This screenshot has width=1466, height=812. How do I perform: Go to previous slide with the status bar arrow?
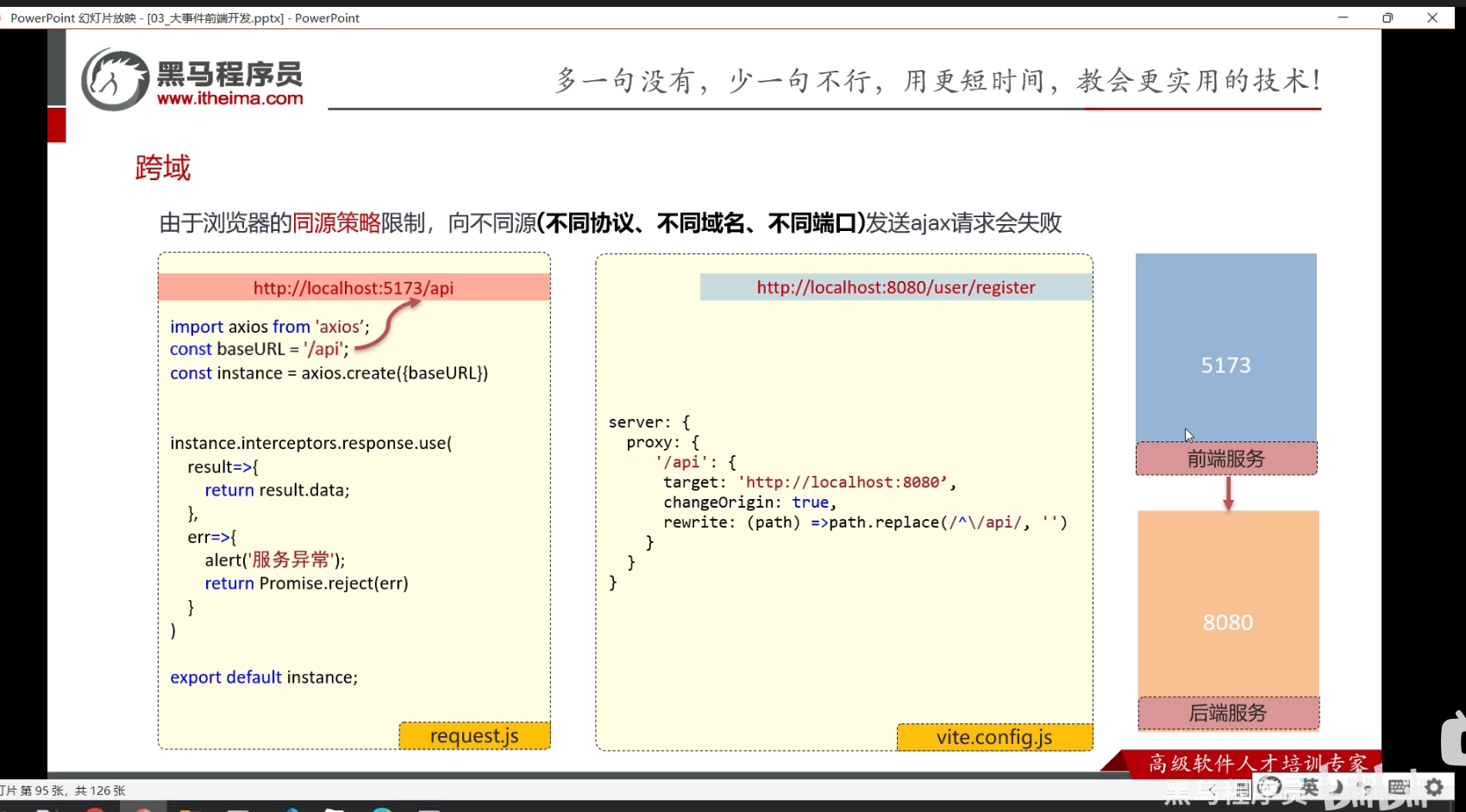pyautogui.click(x=1213, y=789)
